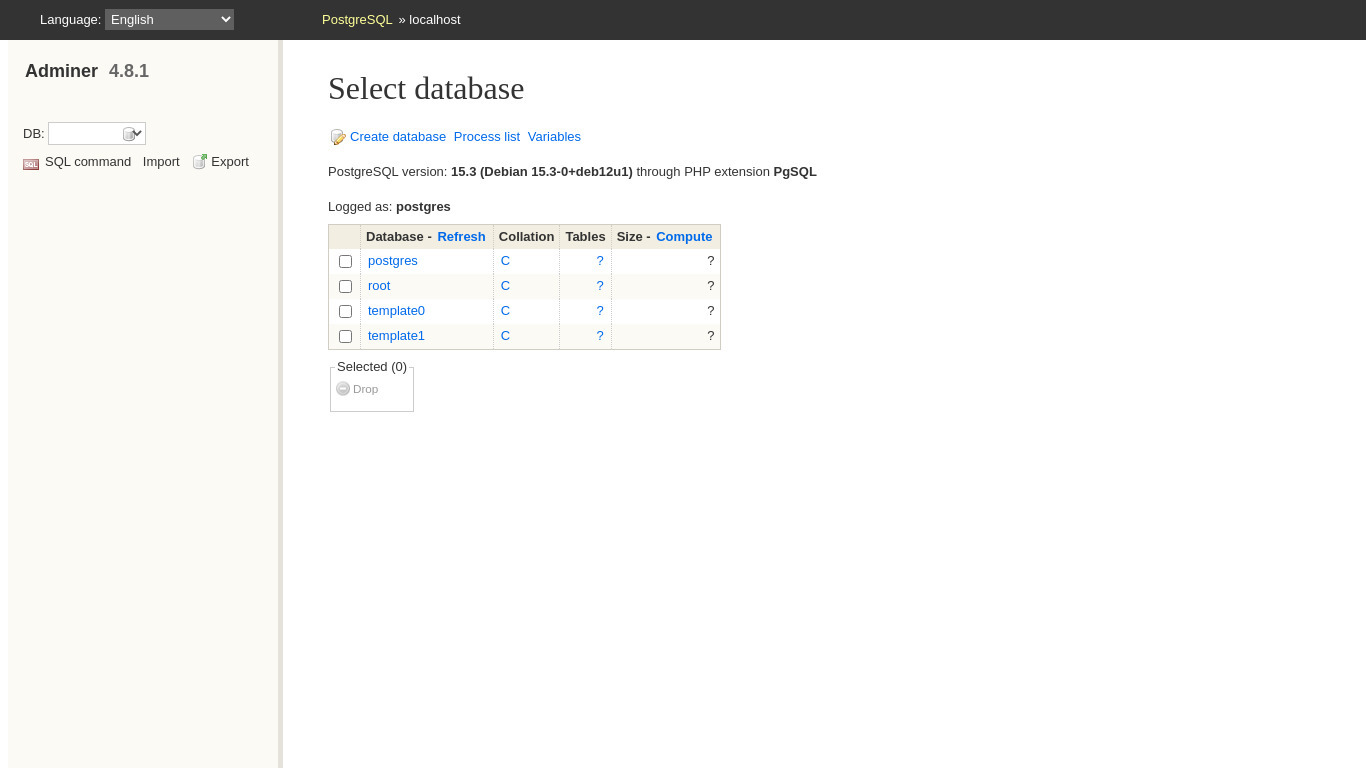Image resolution: width=1366 pixels, height=768 pixels.
Task: Enable the template1 database checkbox
Action: coord(345,336)
